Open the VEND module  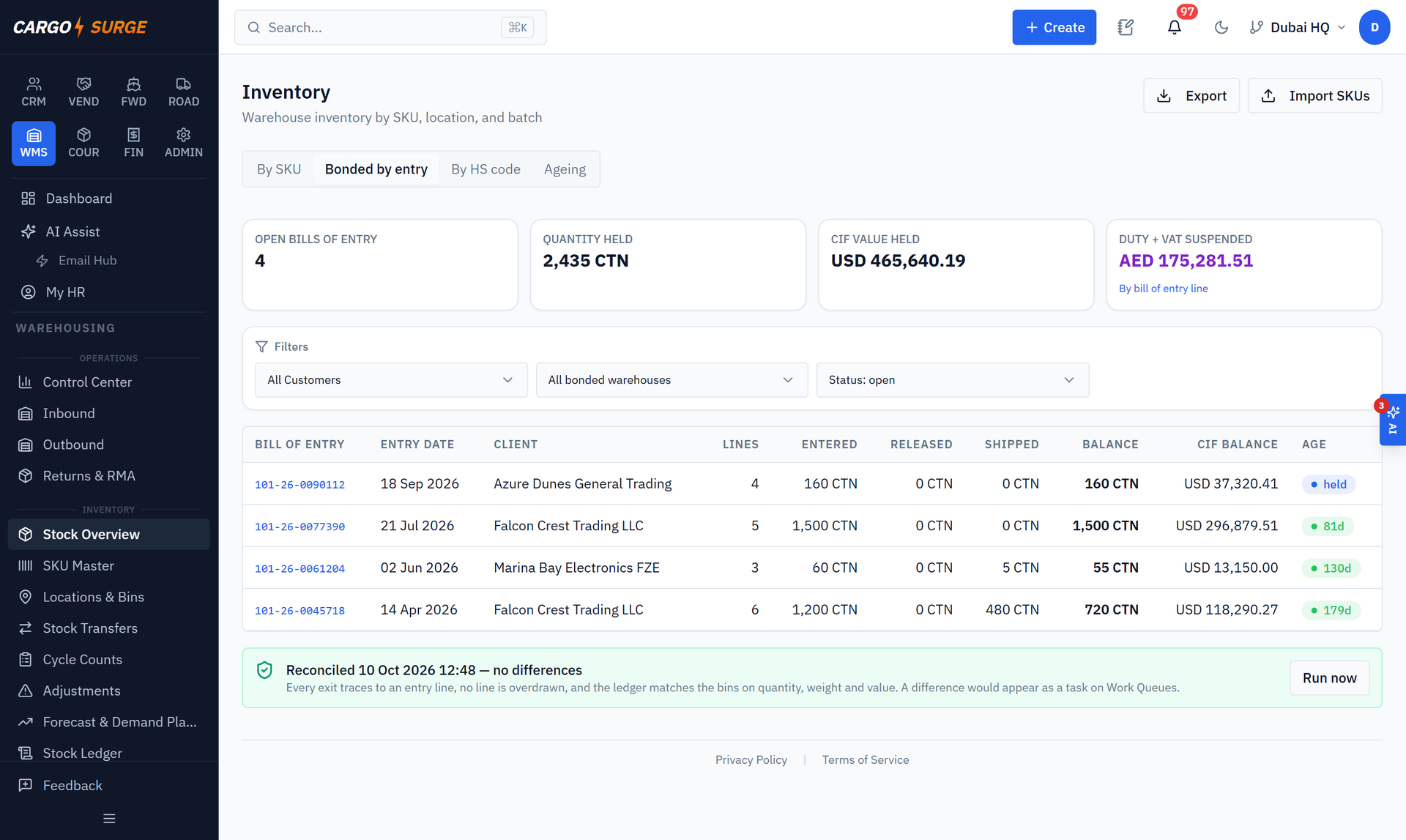point(83,92)
